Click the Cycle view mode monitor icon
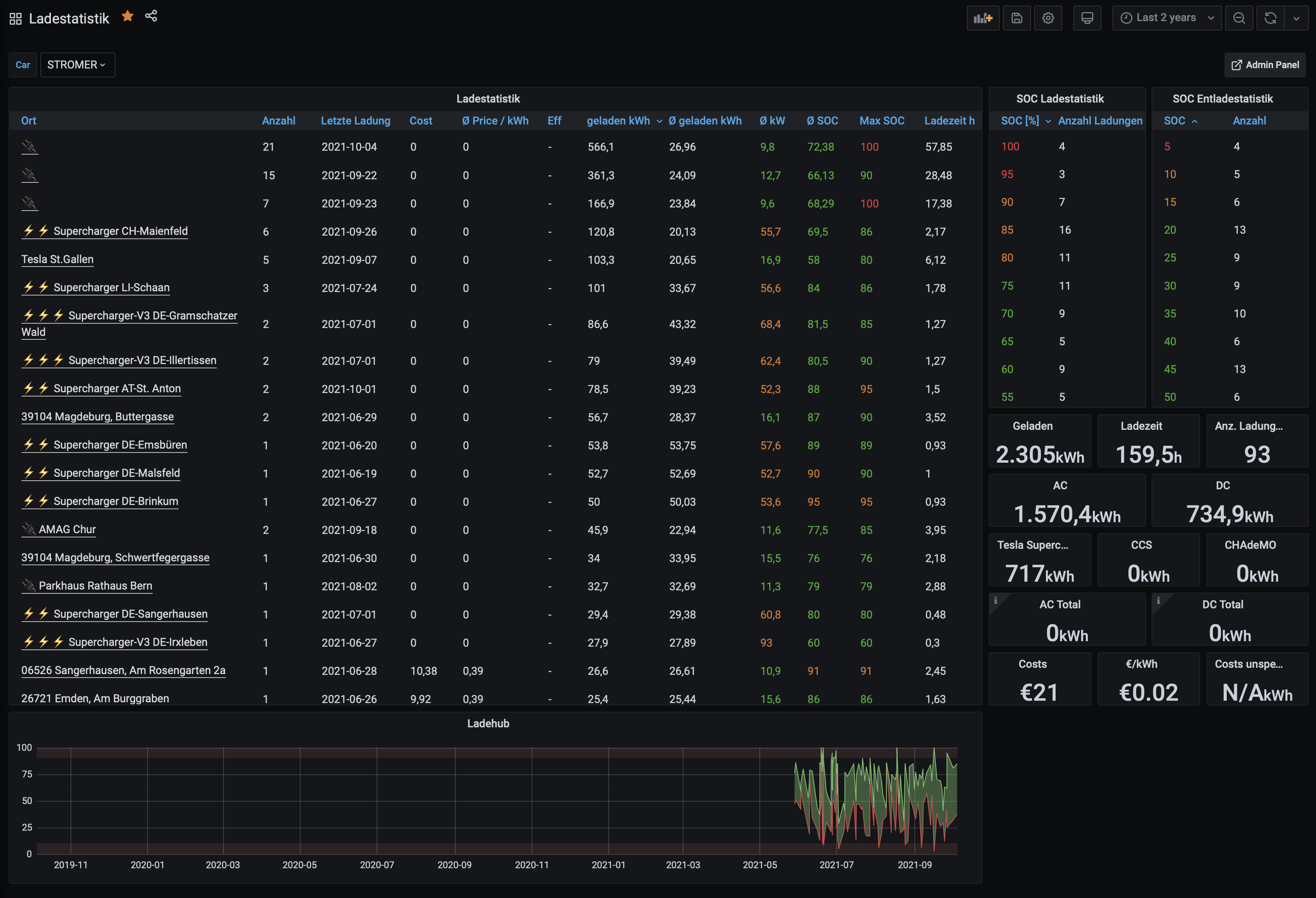This screenshot has width=1316, height=898. click(1087, 18)
